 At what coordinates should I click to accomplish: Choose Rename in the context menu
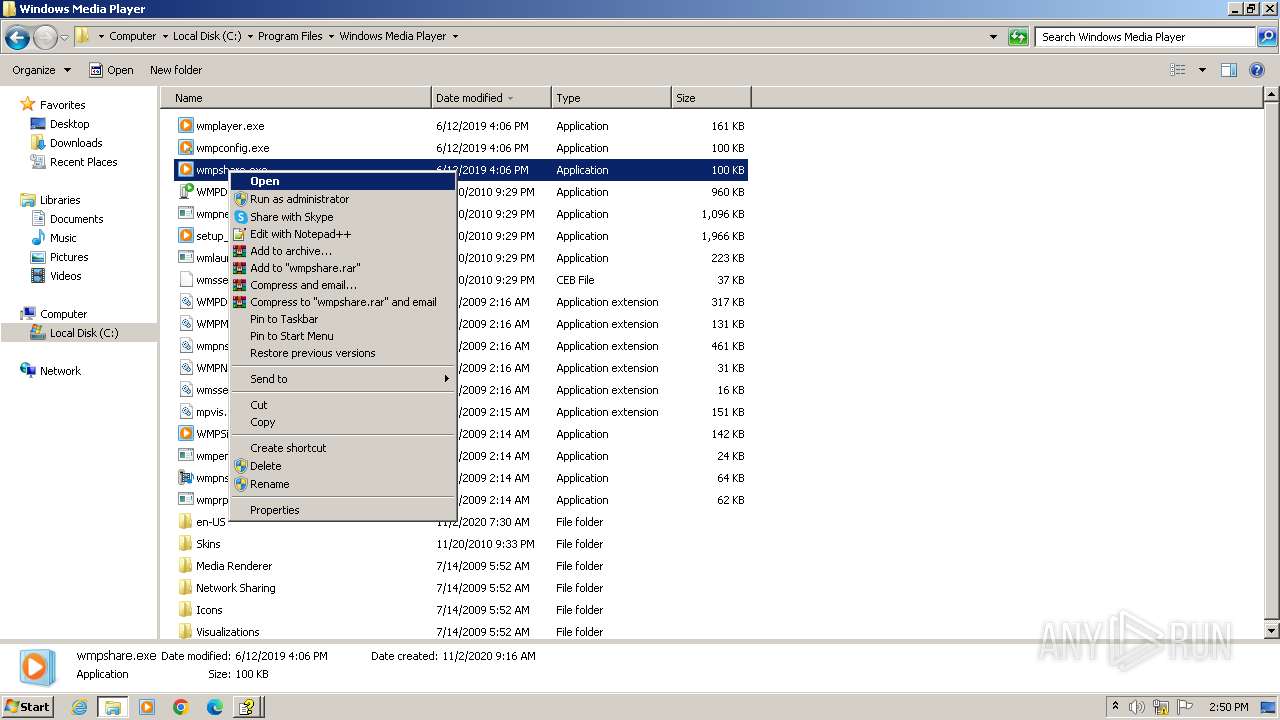coord(343,484)
